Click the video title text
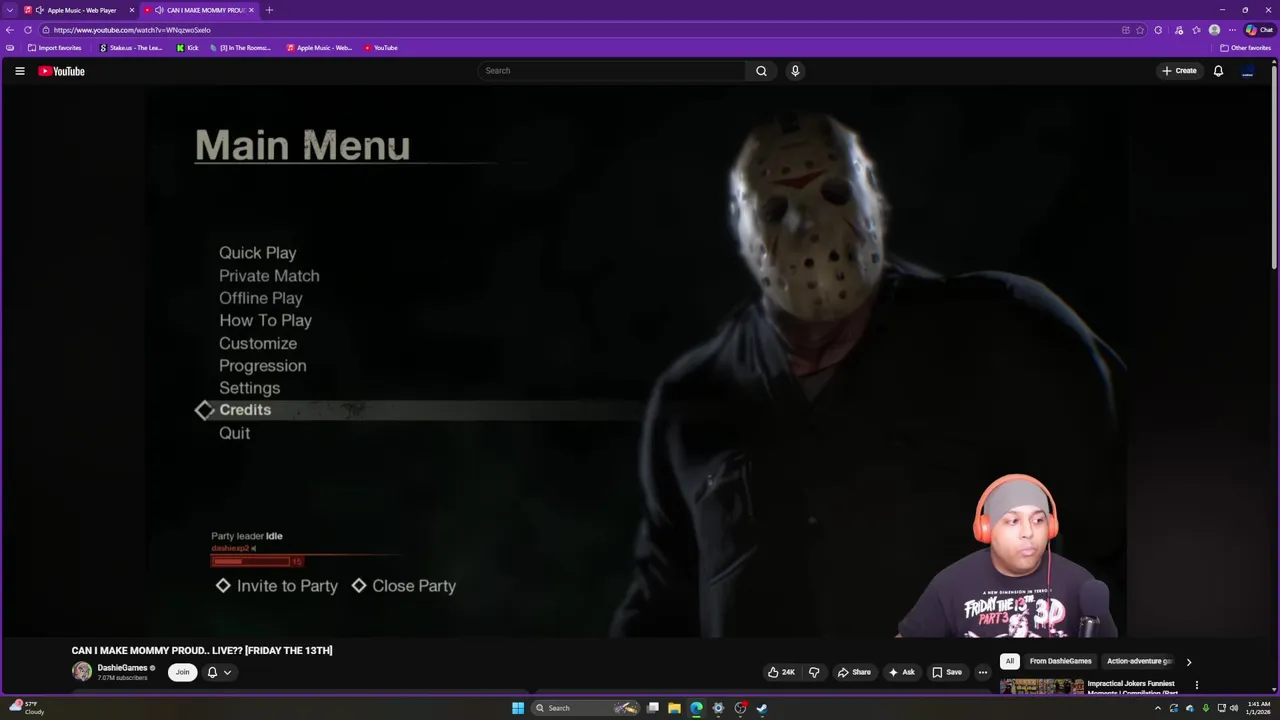The width and height of the screenshot is (1280, 720). click(x=202, y=650)
